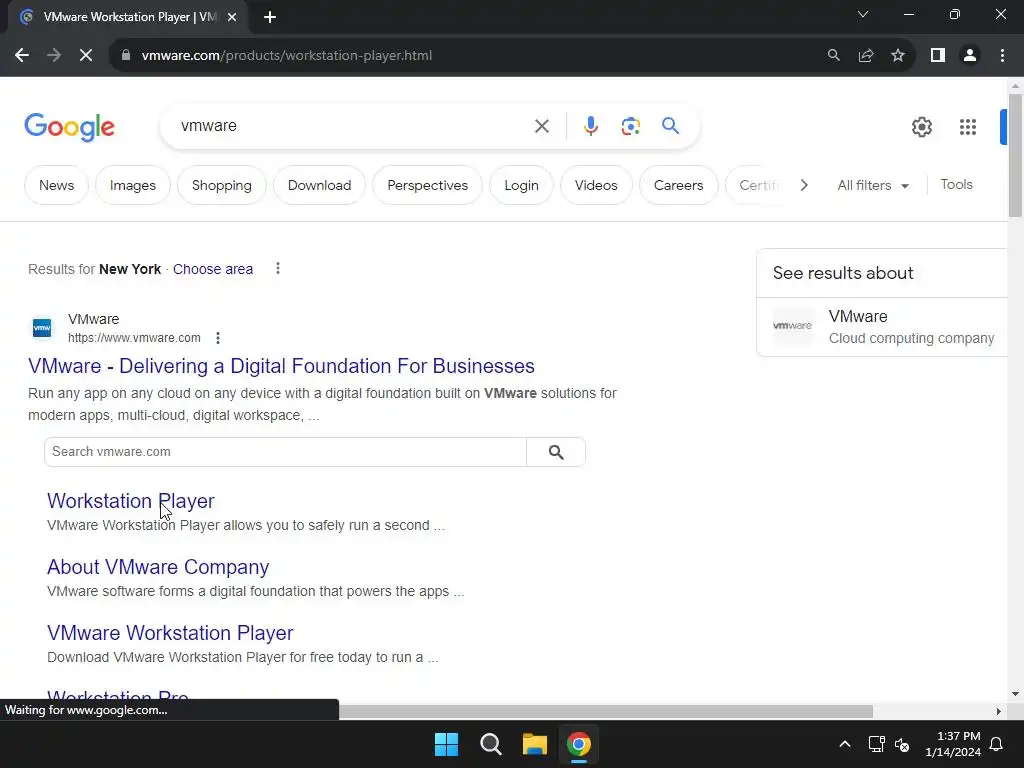Open Google apps grid
This screenshot has width=1024, height=768.
pyautogui.click(x=967, y=127)
